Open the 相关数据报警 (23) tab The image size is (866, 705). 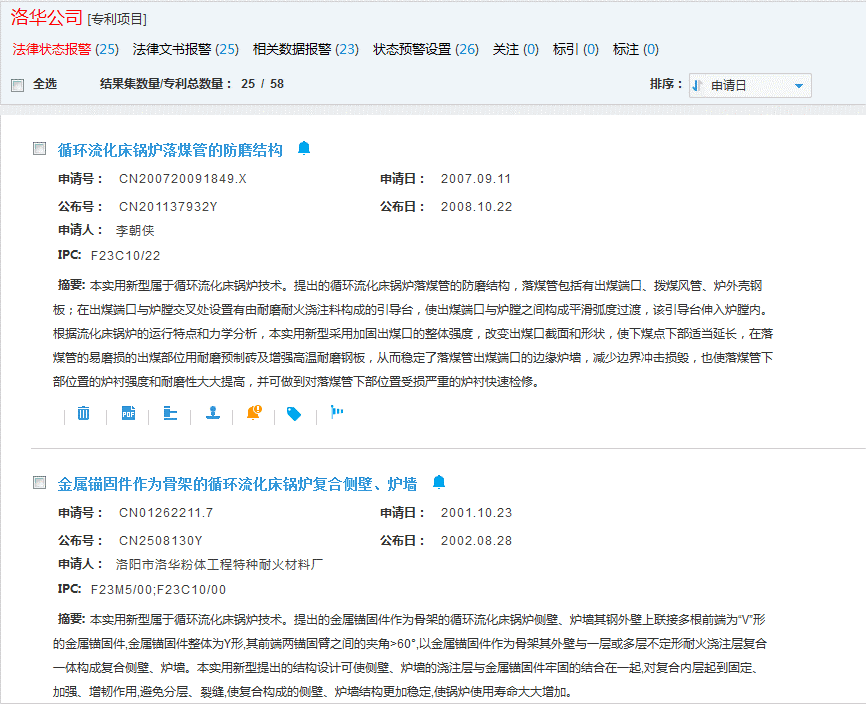coord(306,49)
